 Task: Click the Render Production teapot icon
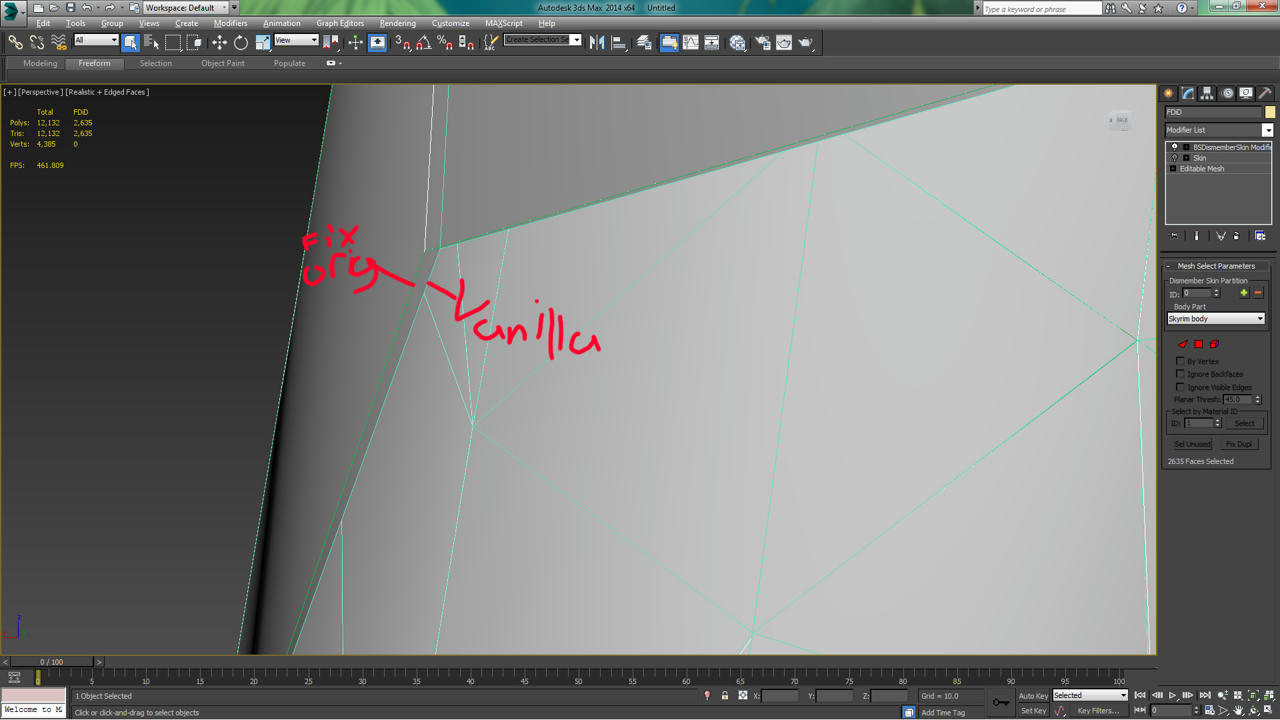pos(806,42)
